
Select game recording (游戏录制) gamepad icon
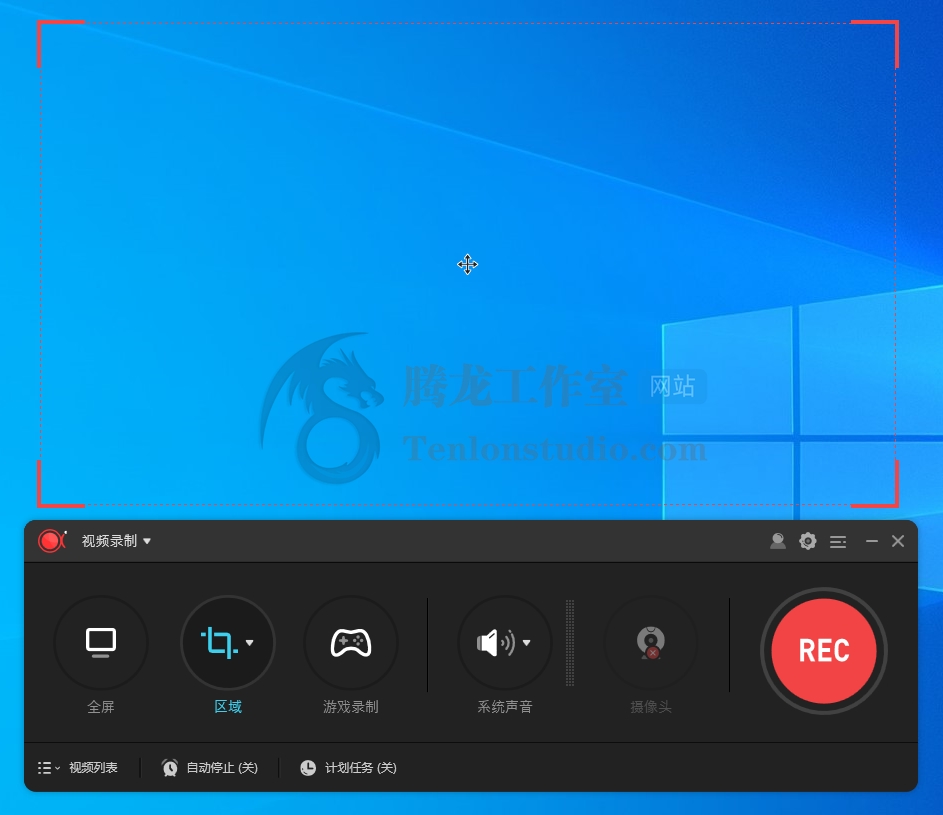click(x=351, y=642)
